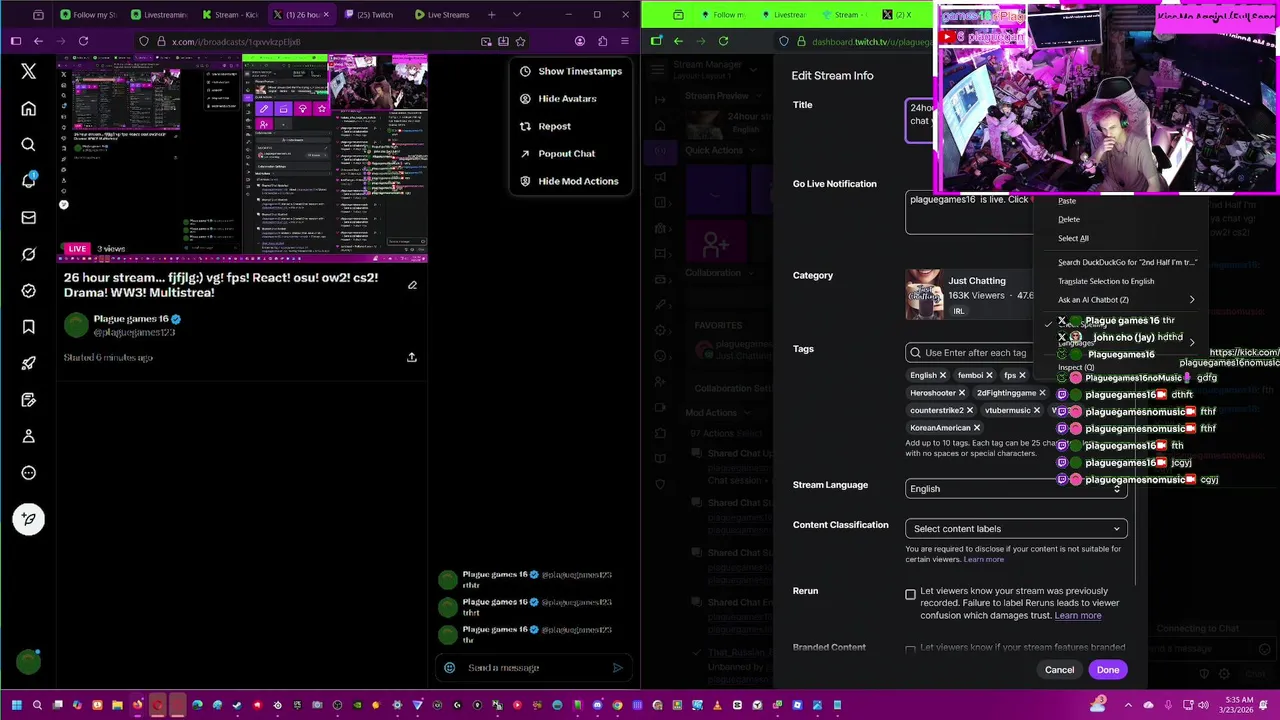
Task: Open new tab plus in left browser
Action: (x=491, y=14)
